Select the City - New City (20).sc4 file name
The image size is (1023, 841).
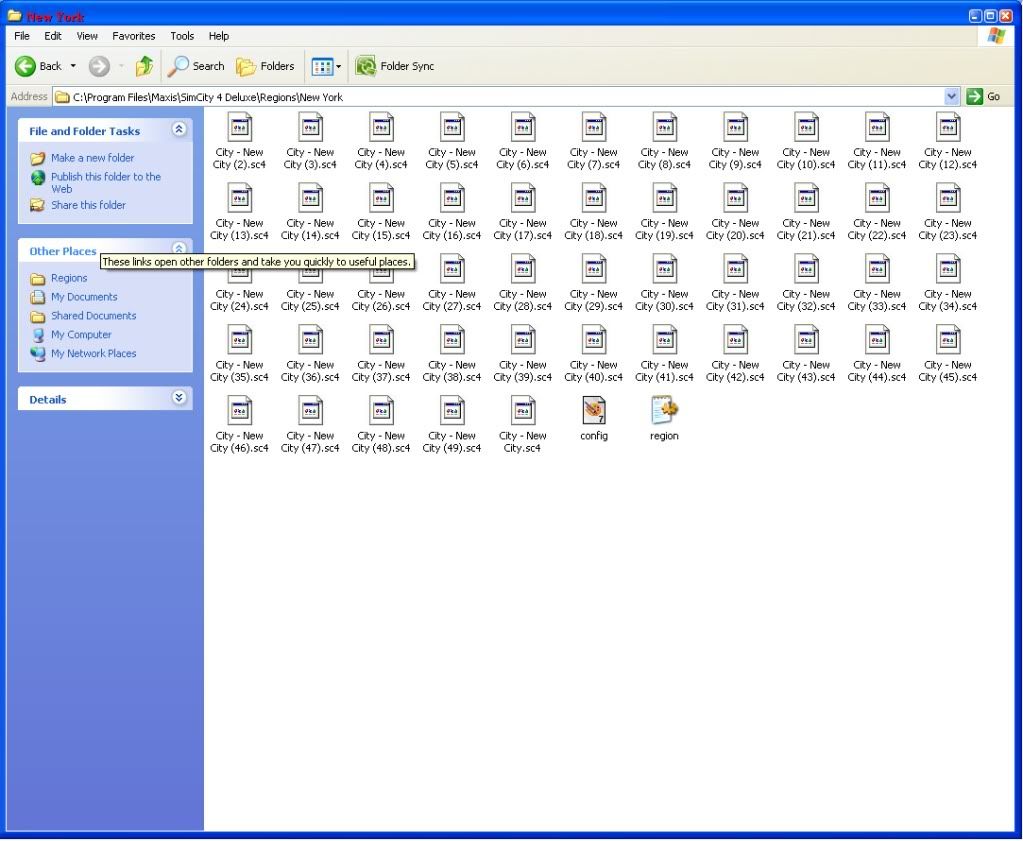735,229
